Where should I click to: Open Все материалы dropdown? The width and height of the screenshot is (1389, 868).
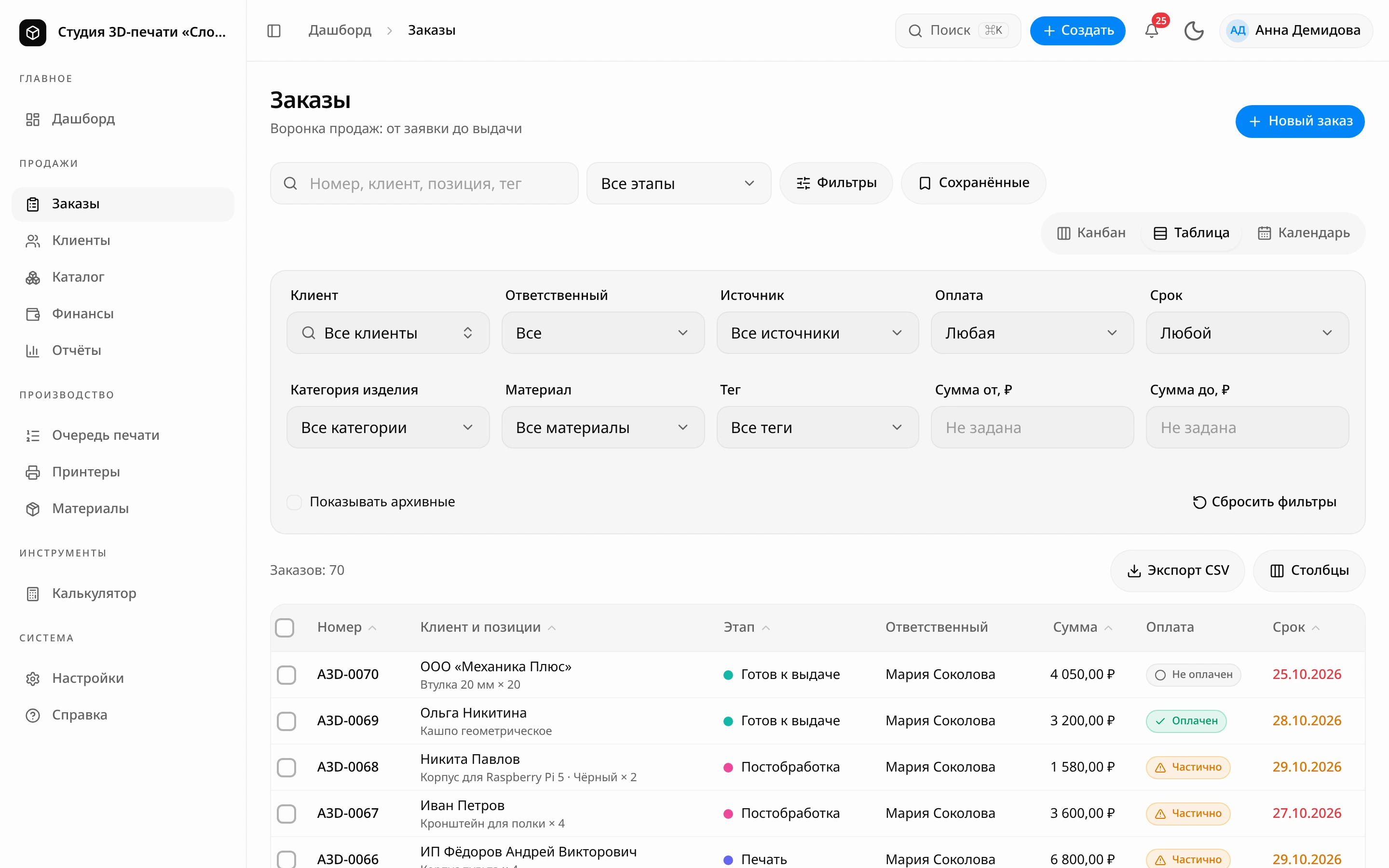(603, 428)
